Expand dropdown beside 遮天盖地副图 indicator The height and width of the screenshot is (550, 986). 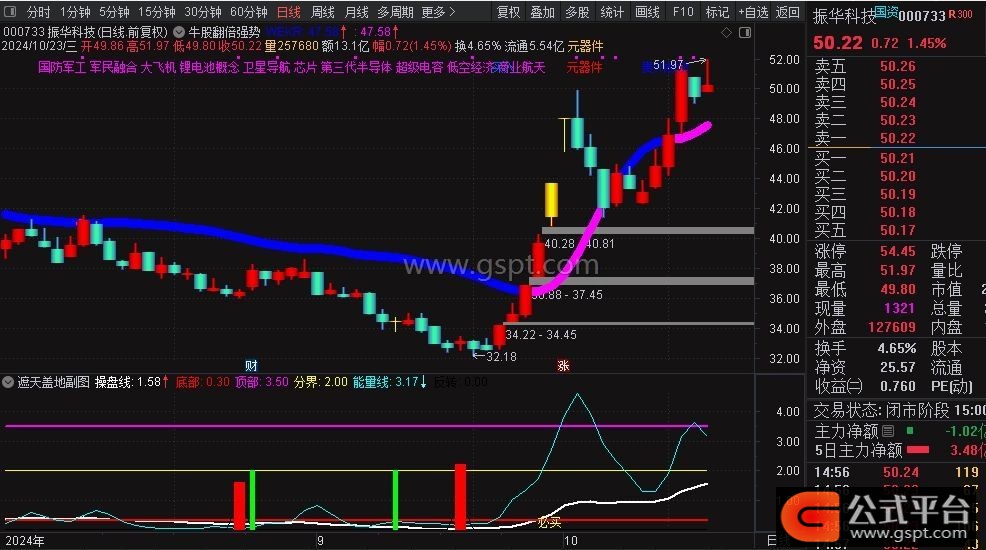click(x=8, y=382)
